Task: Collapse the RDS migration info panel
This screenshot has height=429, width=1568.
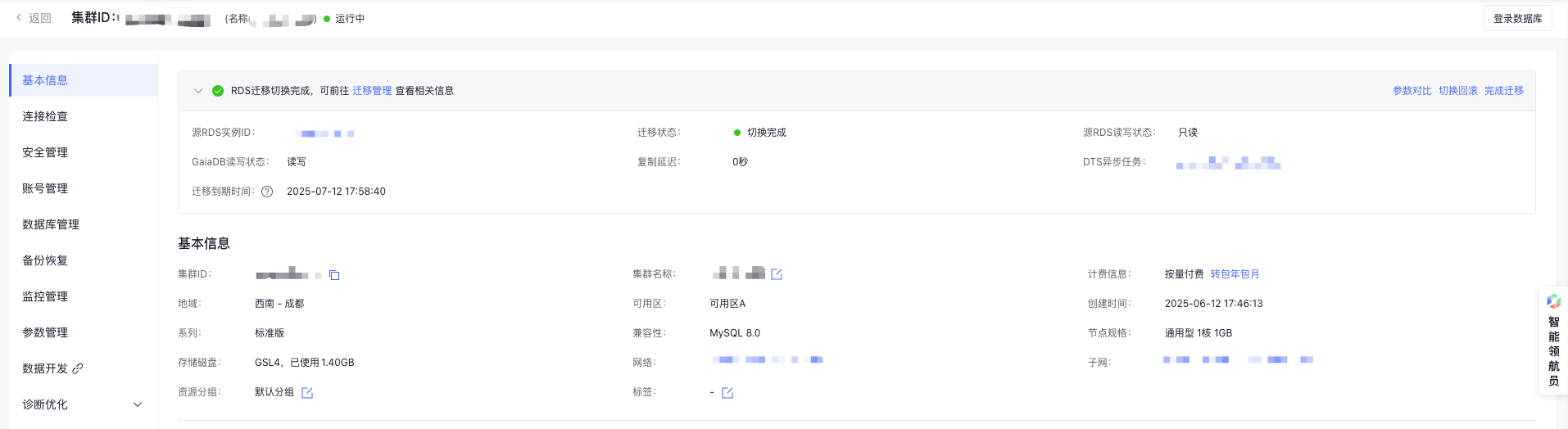Action: 198,91
